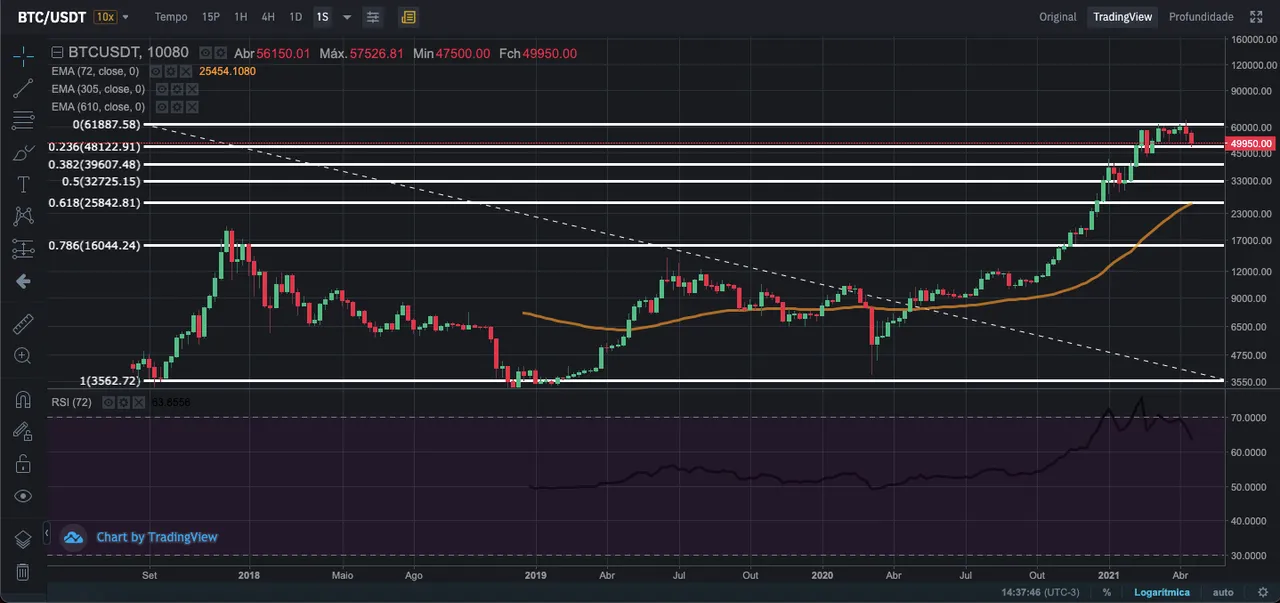Click the red 49950.00 current price label

1252,144
